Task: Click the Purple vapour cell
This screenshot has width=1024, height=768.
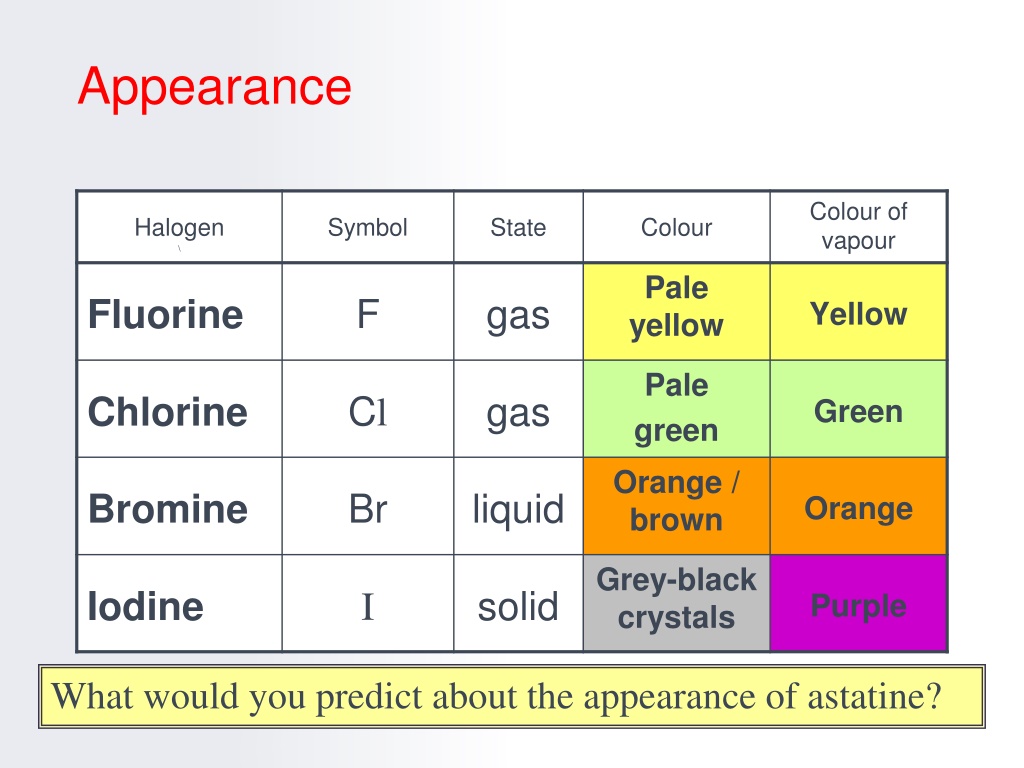Action: (x=858, y=603)
